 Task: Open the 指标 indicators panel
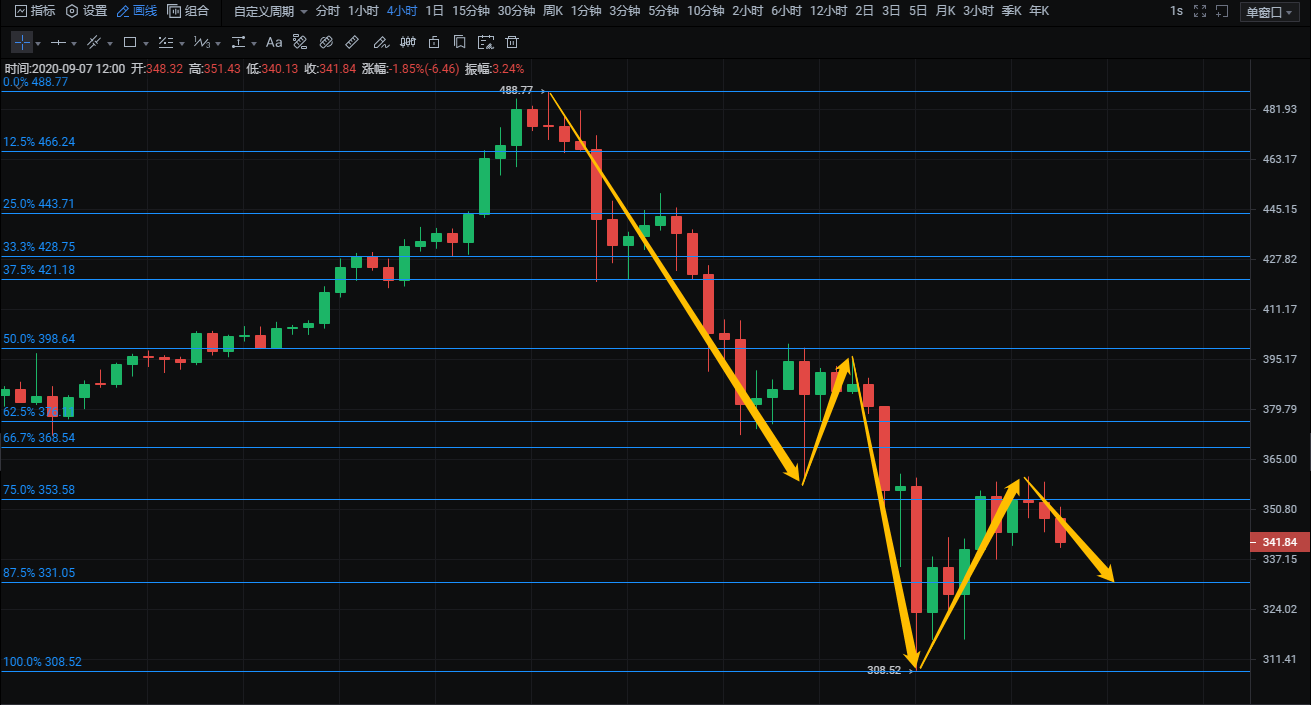35,11
